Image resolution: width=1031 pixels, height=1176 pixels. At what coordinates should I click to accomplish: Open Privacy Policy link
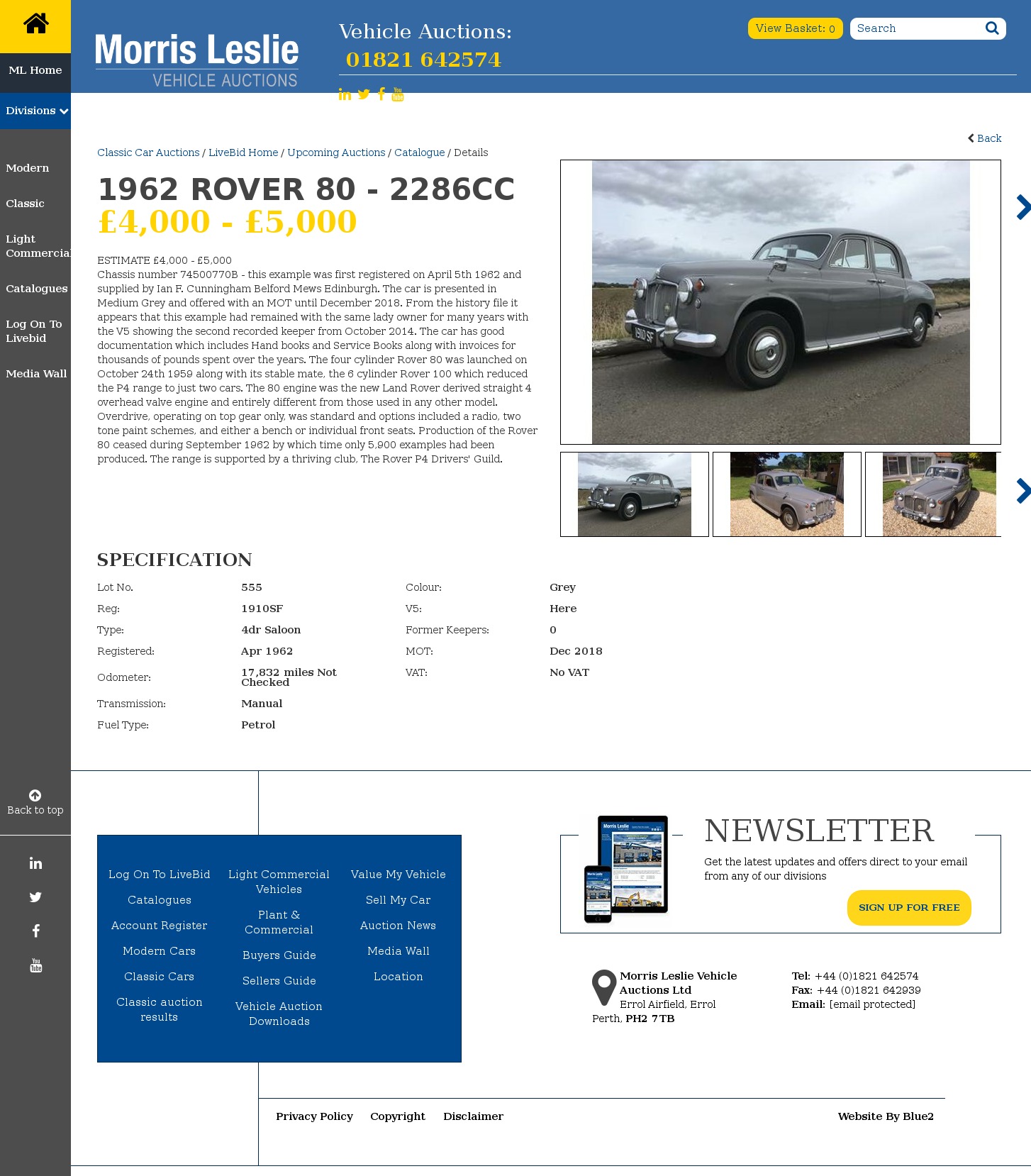coord(315,1116)
